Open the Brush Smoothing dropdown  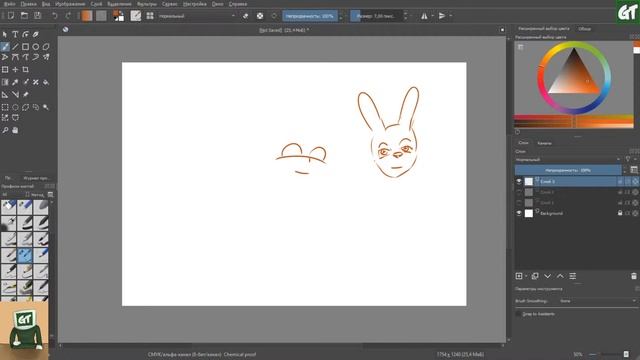(598, 301)
